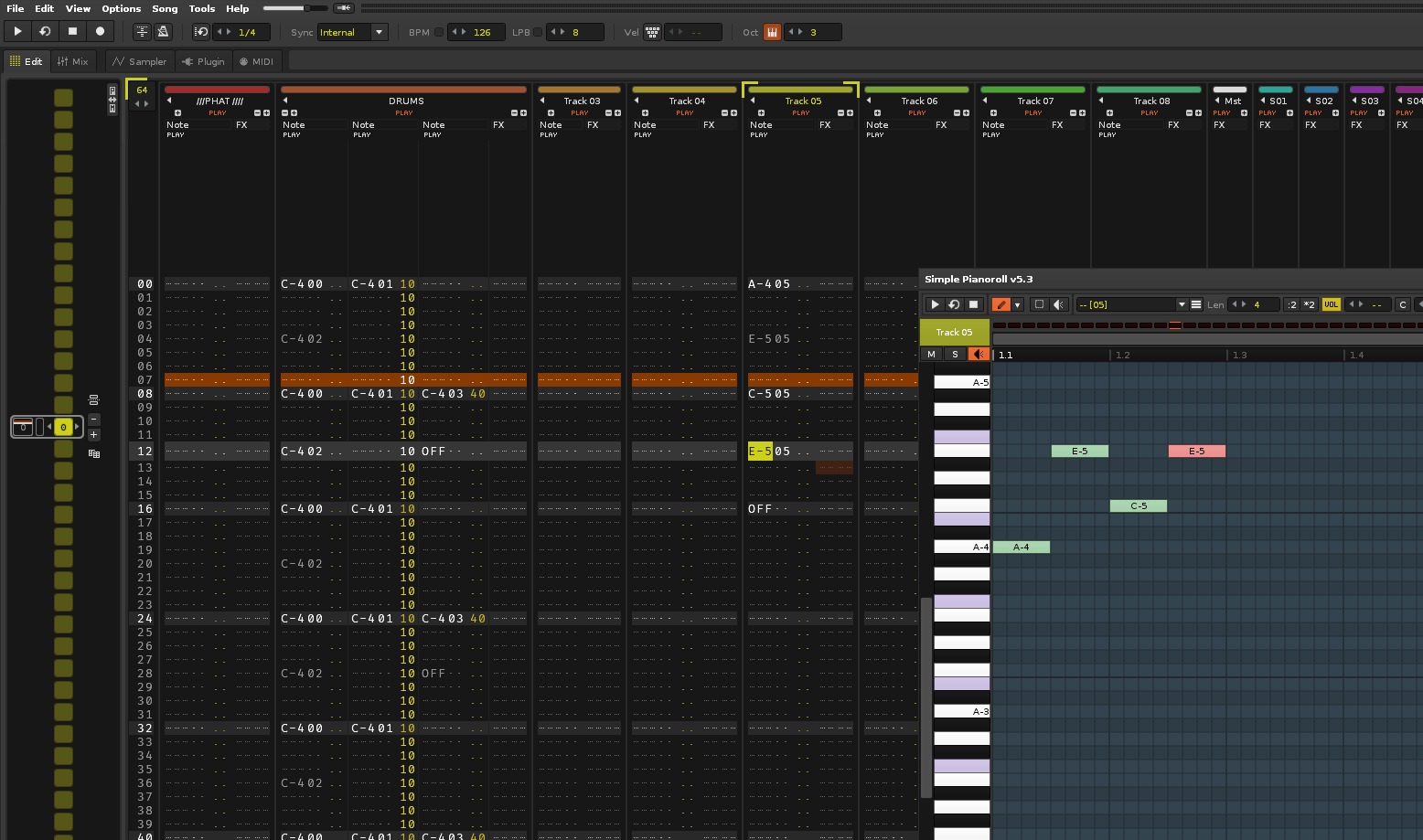
Task: Toggle the orange Oct keyboard icon
Action: tap(772, 32)
